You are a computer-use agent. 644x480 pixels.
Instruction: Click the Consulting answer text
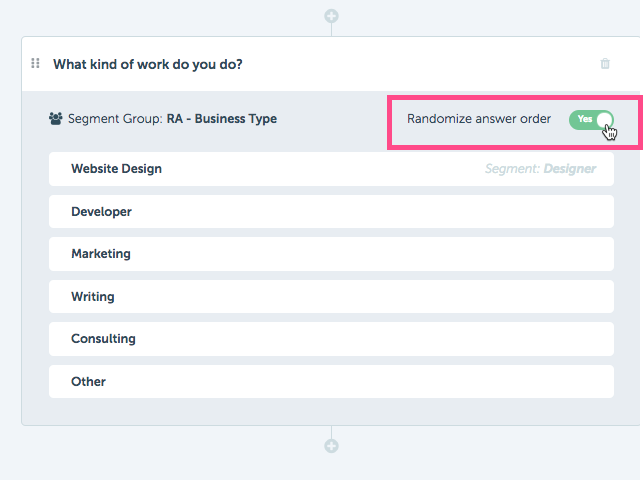103,339
